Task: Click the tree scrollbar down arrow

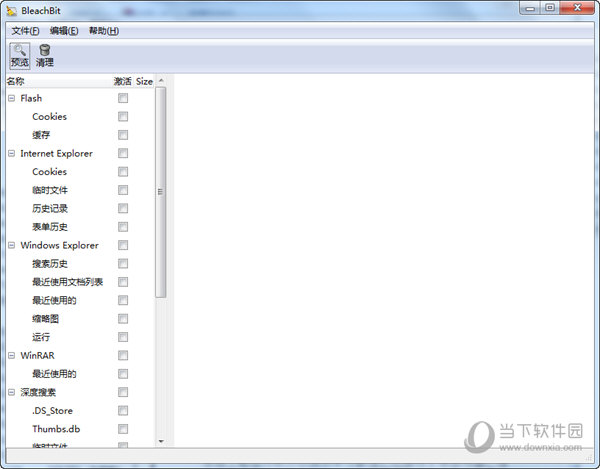Action: [x=161, y=441]
